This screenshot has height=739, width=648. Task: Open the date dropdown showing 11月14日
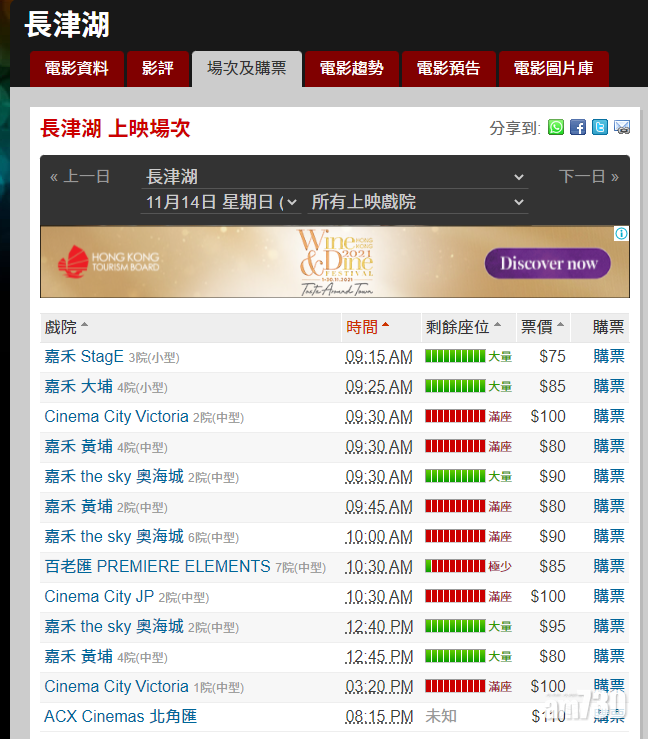(x=221, y=202)
